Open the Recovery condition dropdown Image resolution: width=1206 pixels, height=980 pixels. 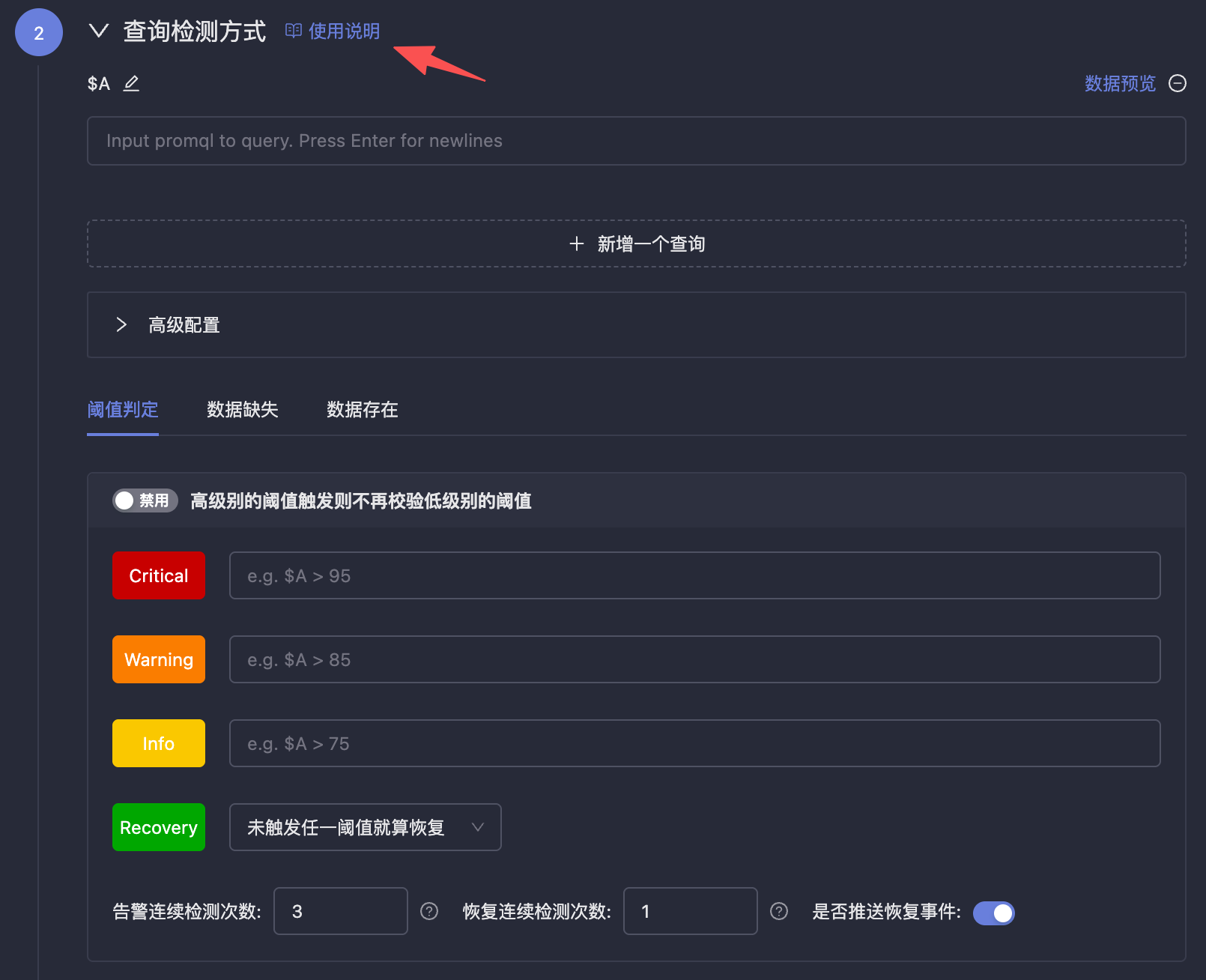pos(365,827)
